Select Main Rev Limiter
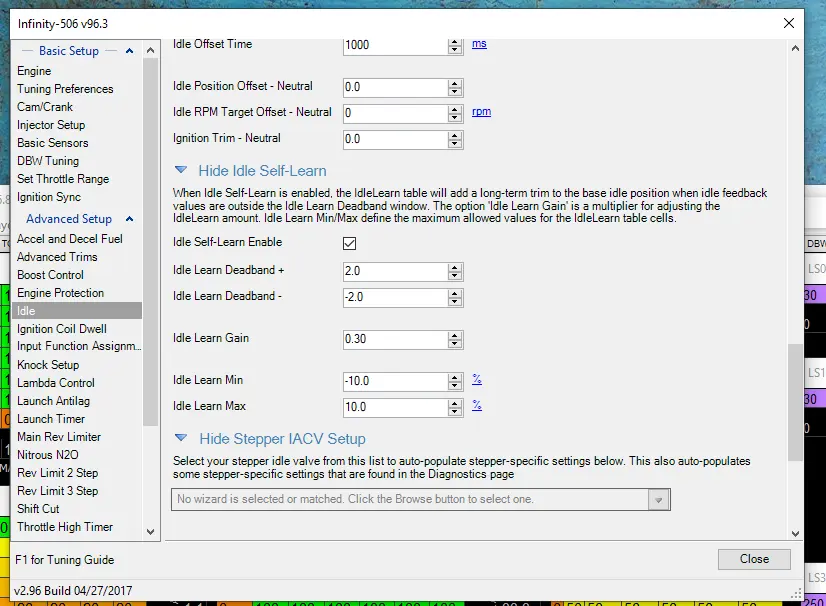Image resolution: width=826 pixels, height=606 pixels. pyautogui.click(x=59, y=436)
